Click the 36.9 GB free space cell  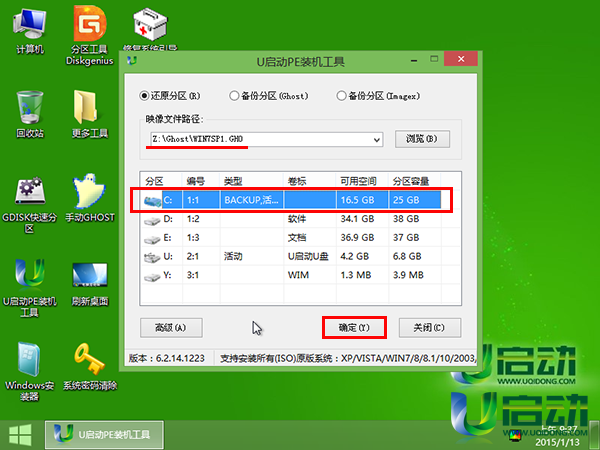357,238
